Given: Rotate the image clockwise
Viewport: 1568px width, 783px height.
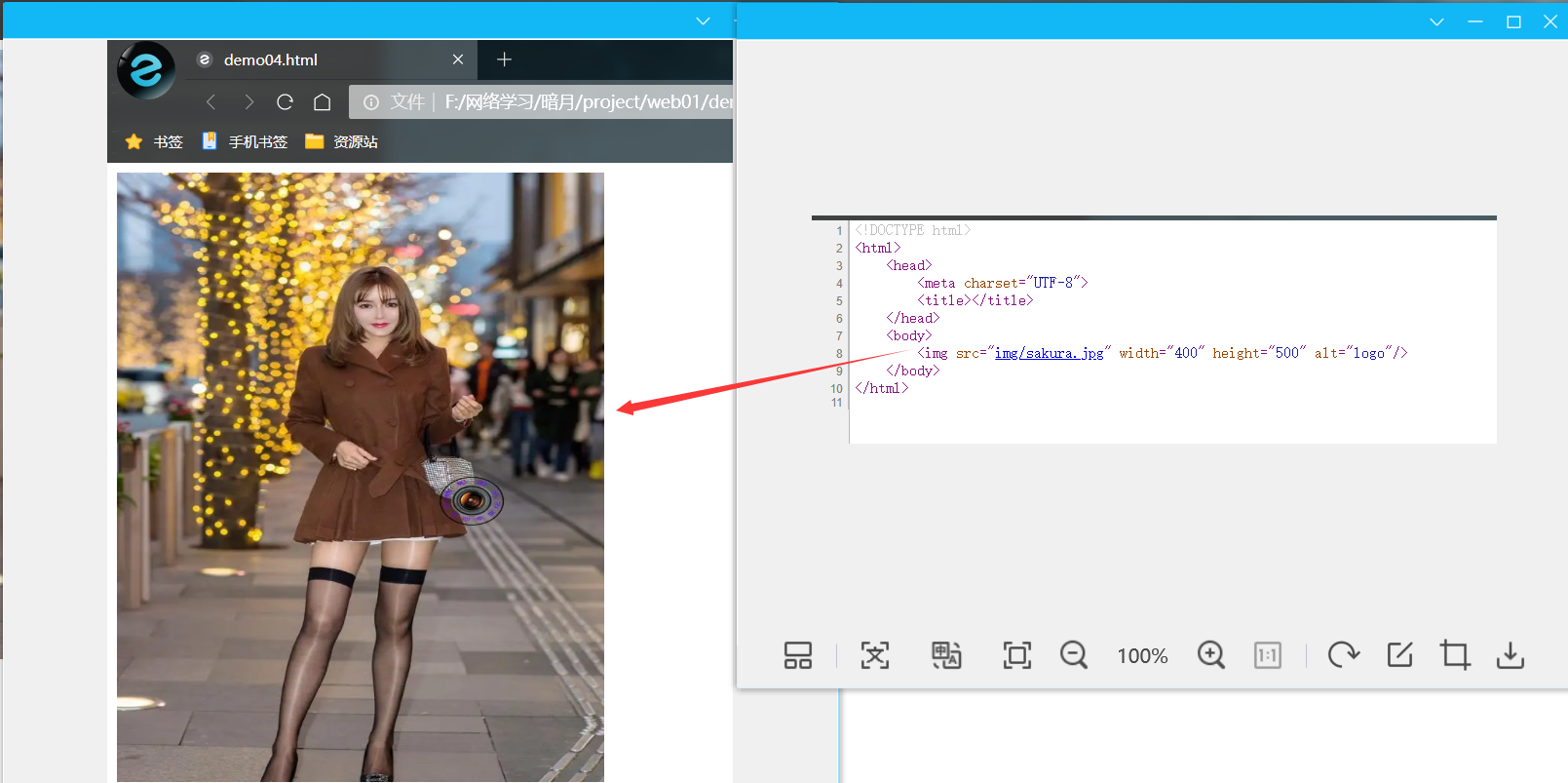Looking at the screenshot, I should (x=1344, y=655).
